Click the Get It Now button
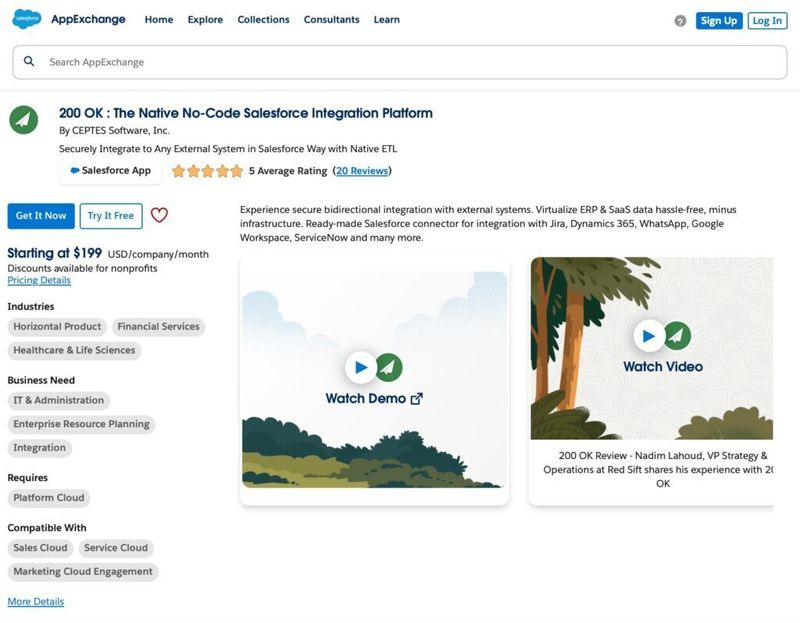 (x=41, y=216)
